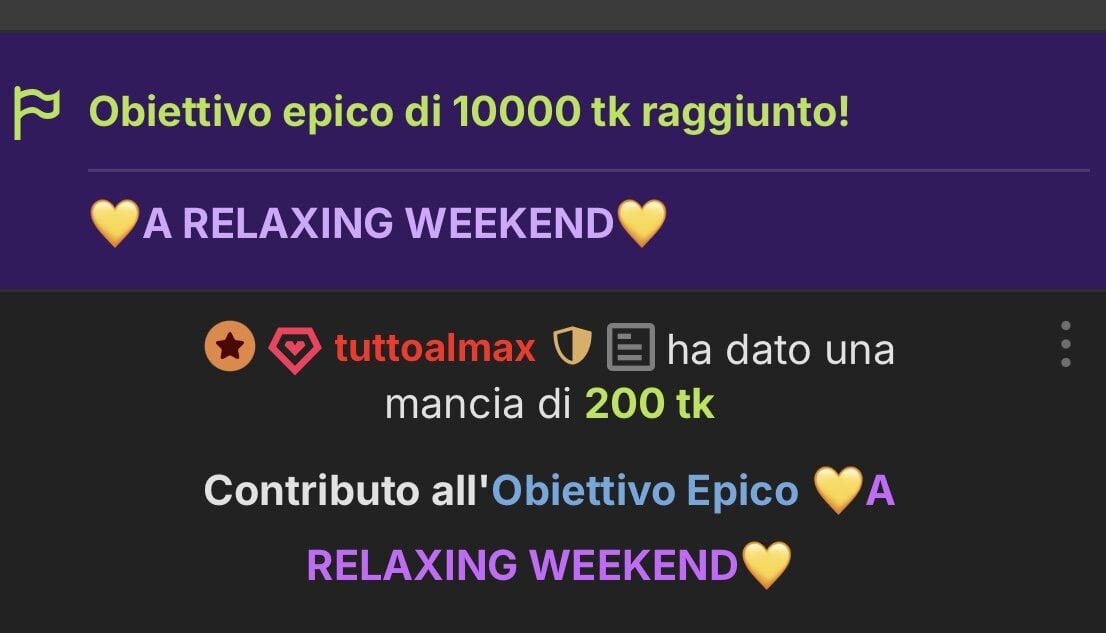Click the purple RELAXING WEEKEND text in tip message
Screen dimensions: 1106x633
[x=522, y=565]
